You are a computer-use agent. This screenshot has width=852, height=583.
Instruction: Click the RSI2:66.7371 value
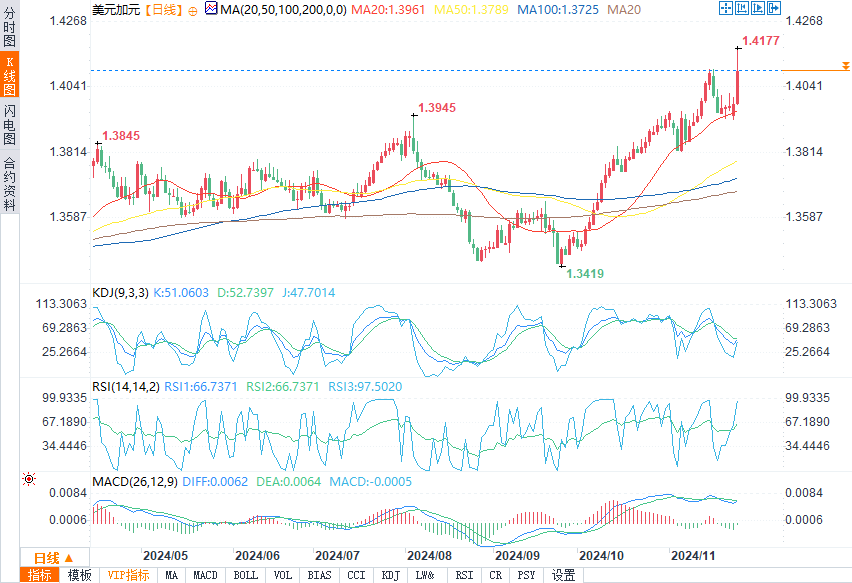283,387
